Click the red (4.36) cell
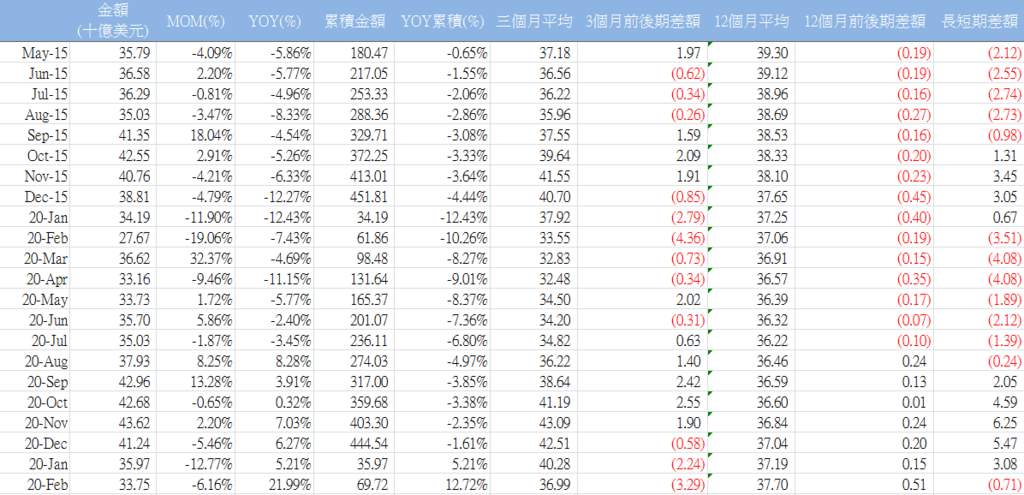1024x495 pixels. click(x=689, y=238)
